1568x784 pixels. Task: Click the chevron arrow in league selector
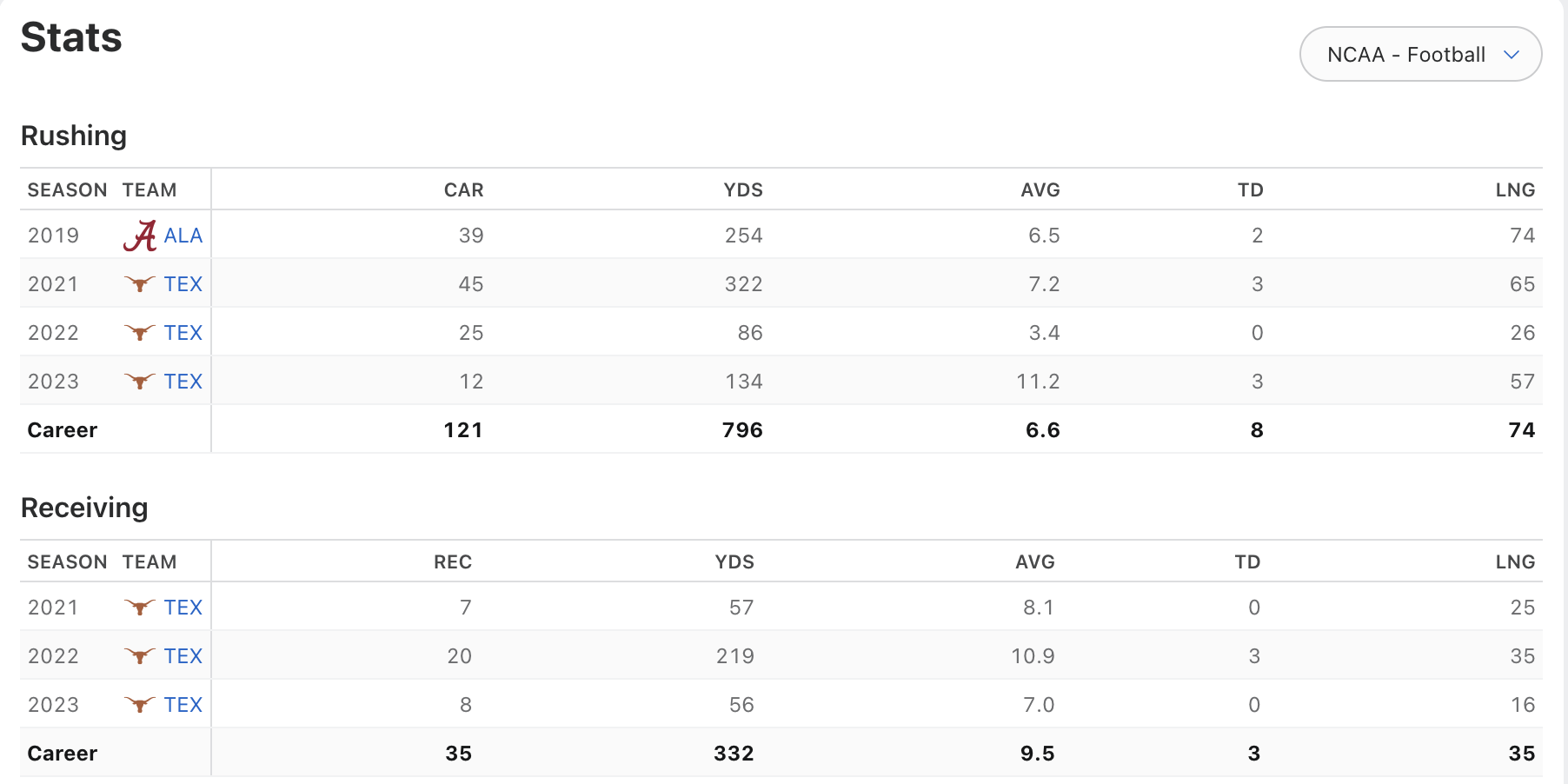pyautogui.click(x=1512, y=55)
